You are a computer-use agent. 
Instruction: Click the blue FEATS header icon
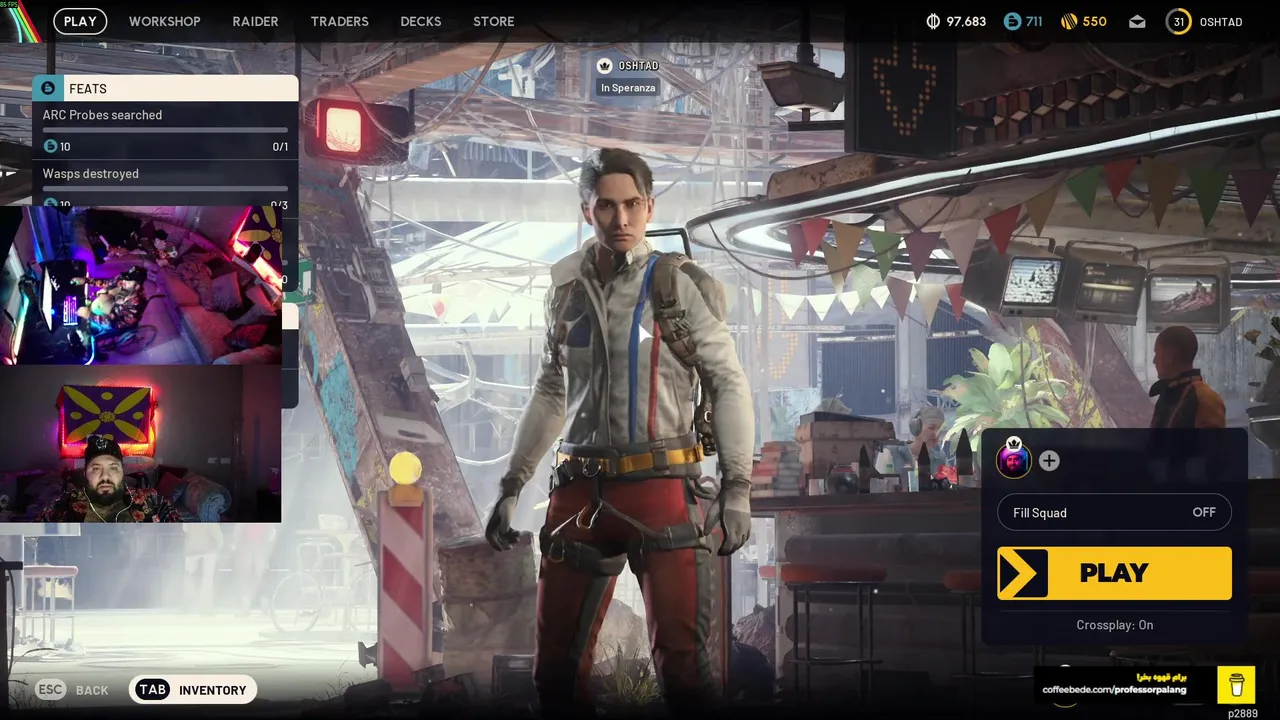(48, 88)
